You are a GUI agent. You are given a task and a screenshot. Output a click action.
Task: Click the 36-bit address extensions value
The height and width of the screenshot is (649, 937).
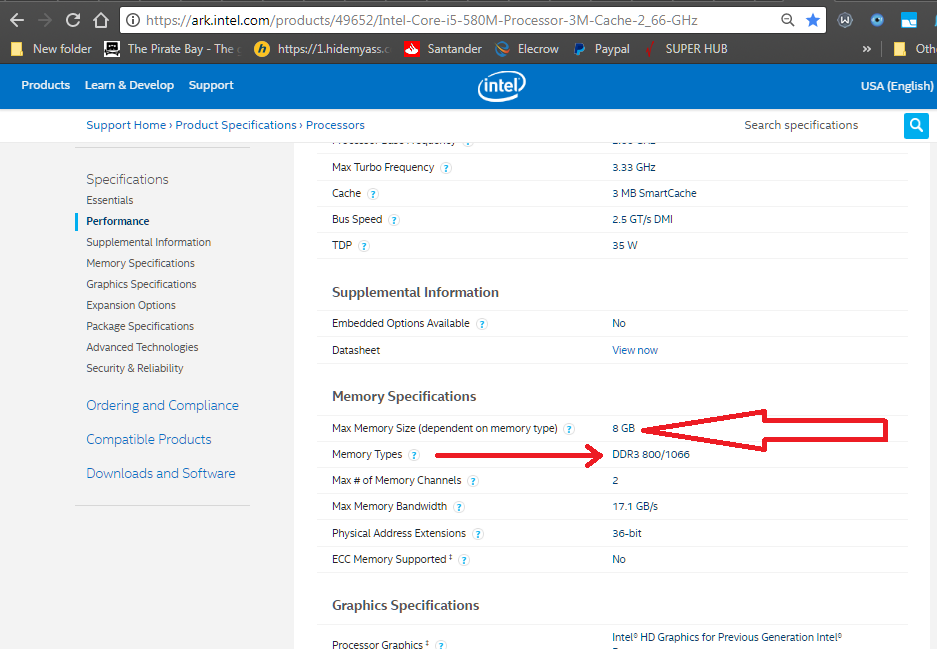627,533
